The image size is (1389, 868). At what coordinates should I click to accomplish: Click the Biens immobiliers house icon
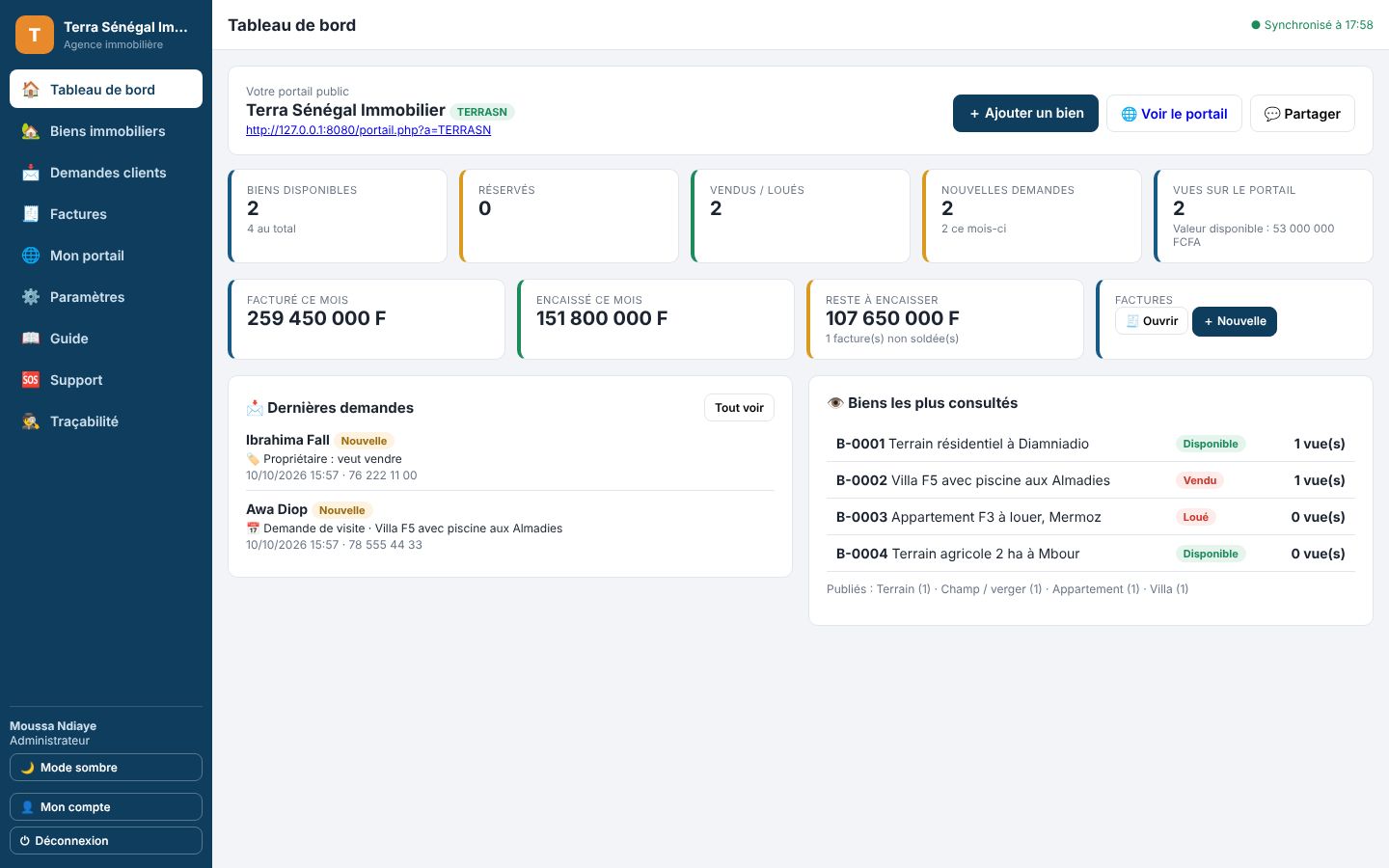pyautogui.click(x=31, y=131)
